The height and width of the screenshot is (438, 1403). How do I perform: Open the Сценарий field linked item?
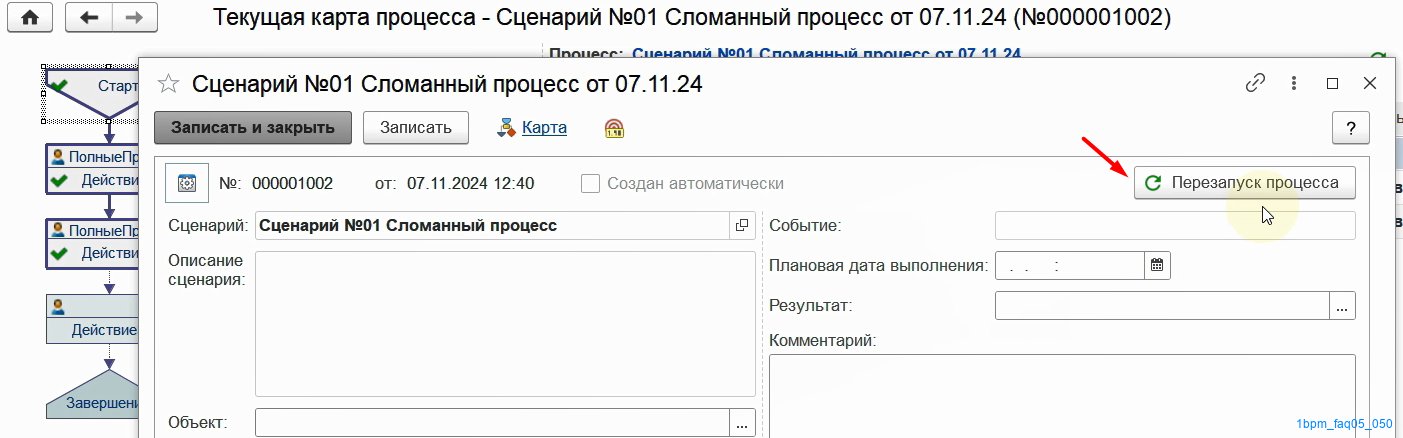click(742, 225)
